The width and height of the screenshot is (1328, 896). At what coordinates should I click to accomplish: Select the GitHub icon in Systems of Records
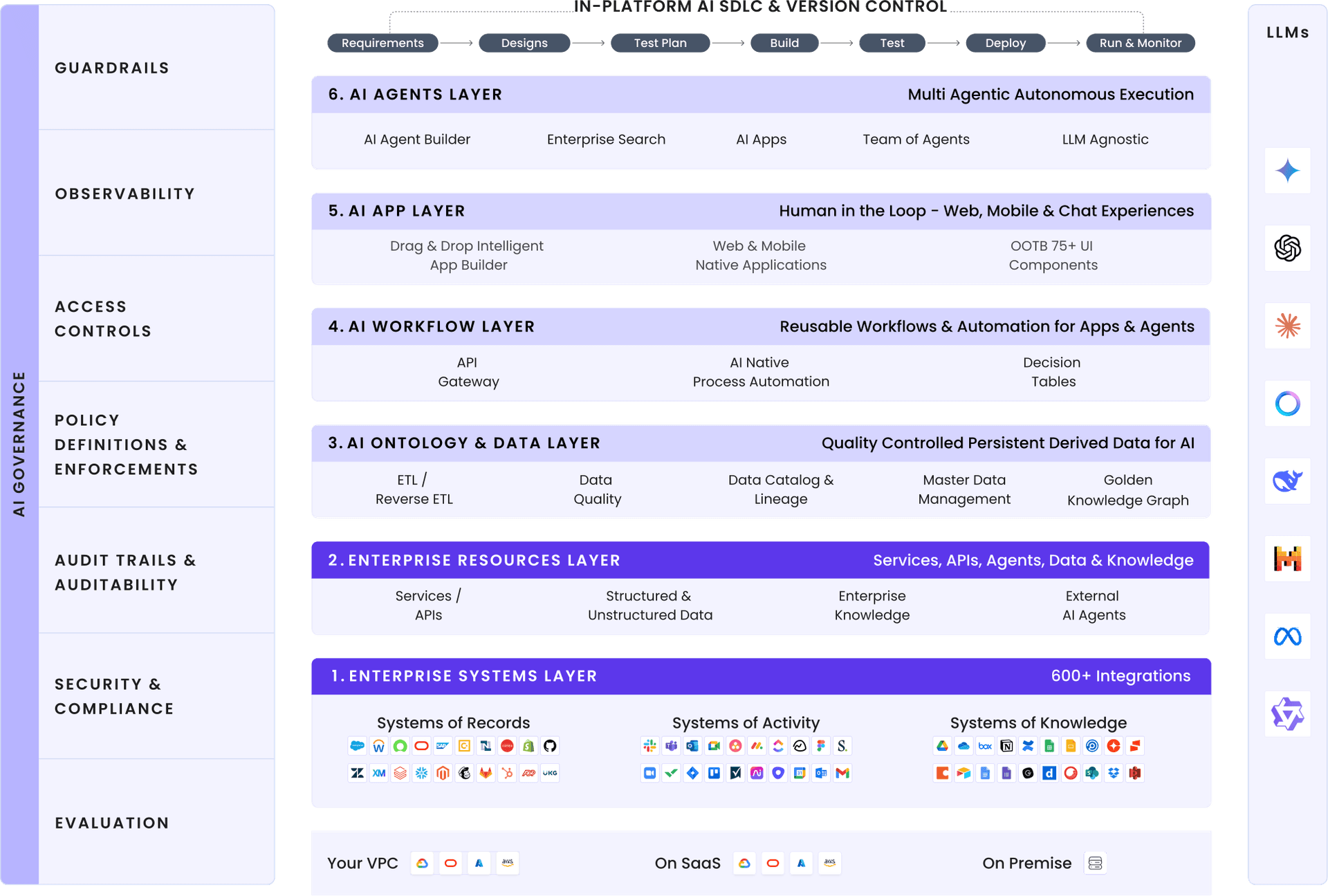pos(551,746)
